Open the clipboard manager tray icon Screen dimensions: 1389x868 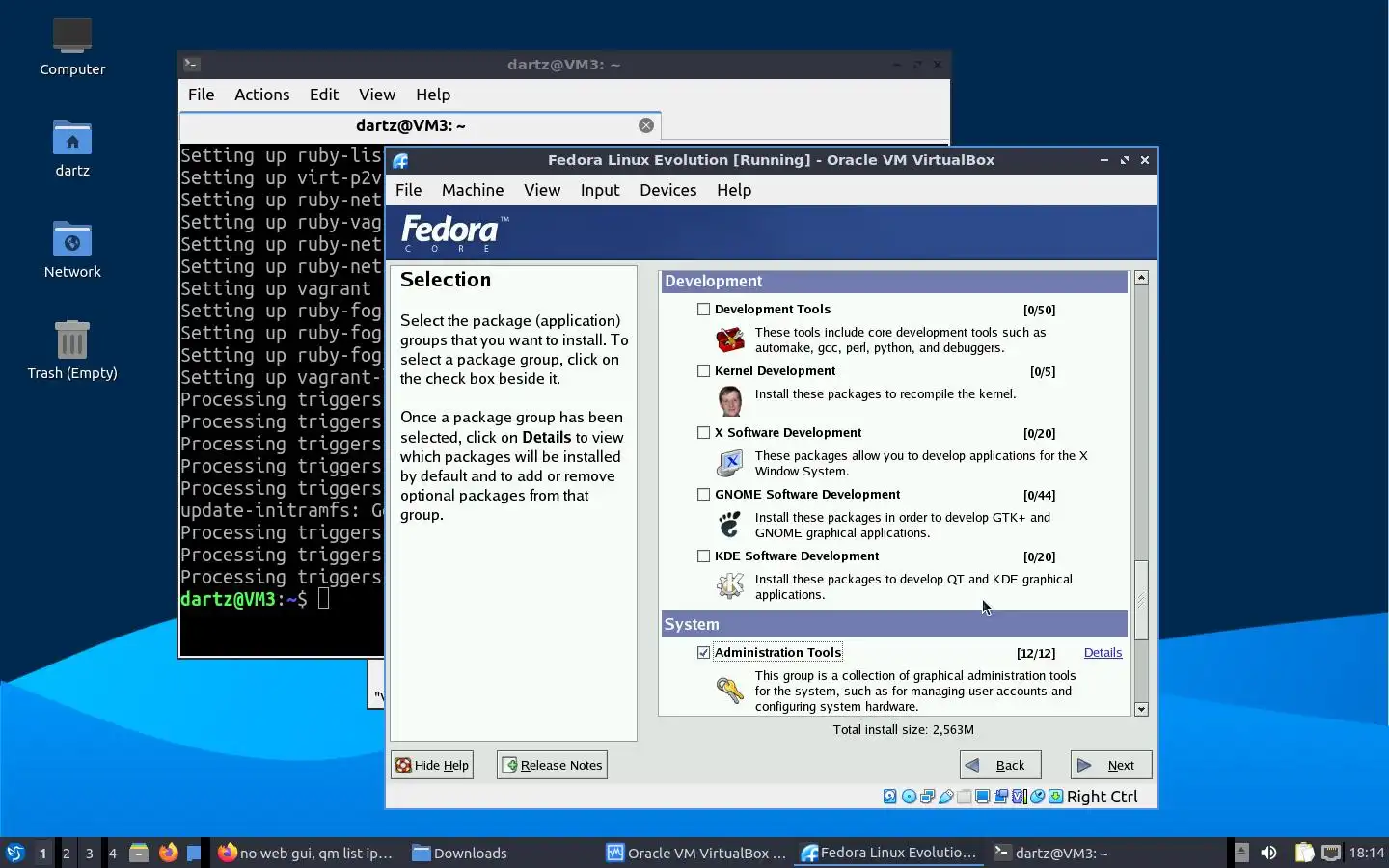pyautogui.click(x=1304, y=853)
